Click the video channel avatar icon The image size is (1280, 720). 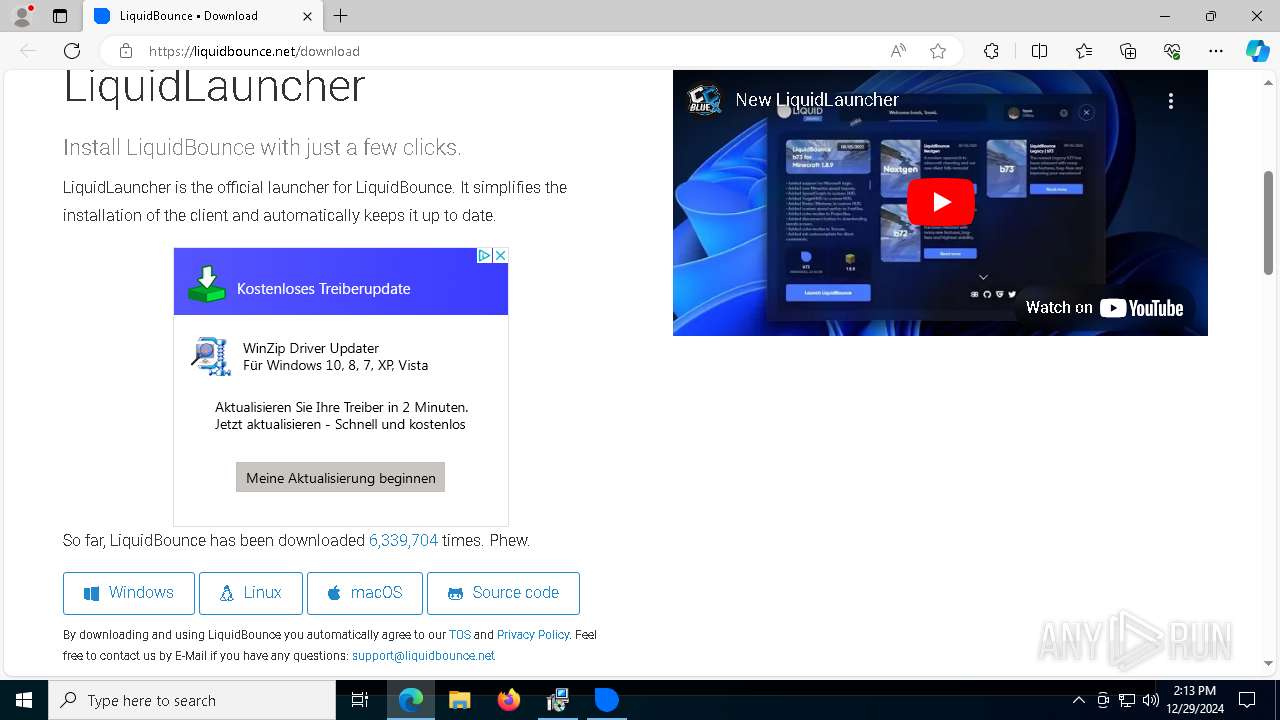(x=704, y=100)
